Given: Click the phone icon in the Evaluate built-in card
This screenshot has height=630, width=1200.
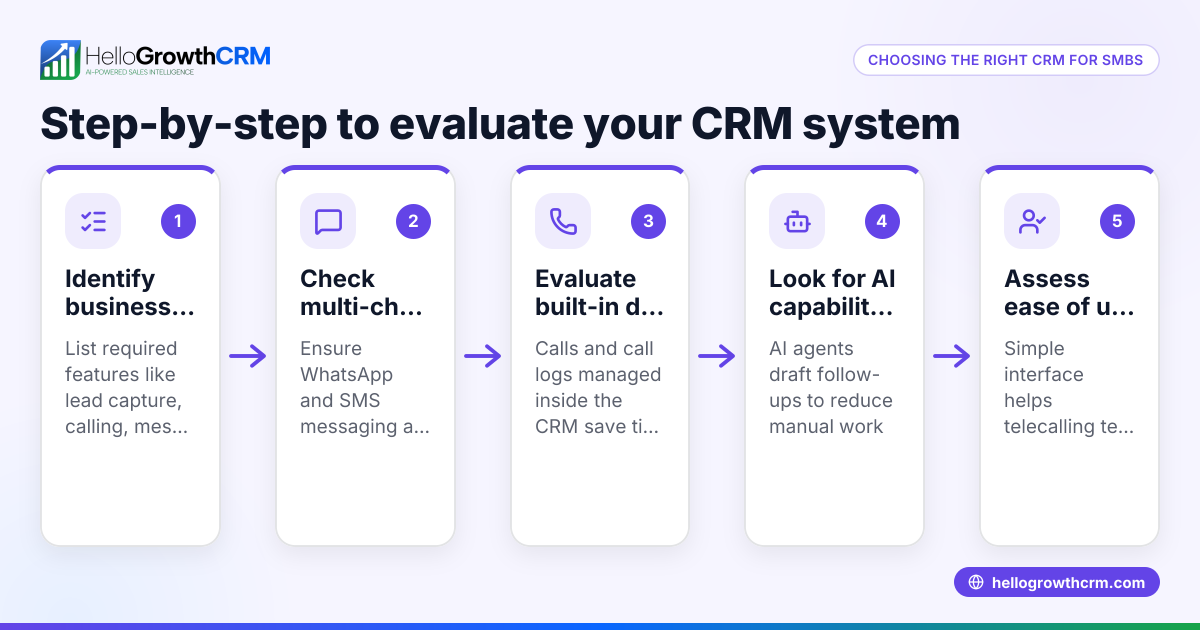Looking at the screenshot, I should [563, 221].
